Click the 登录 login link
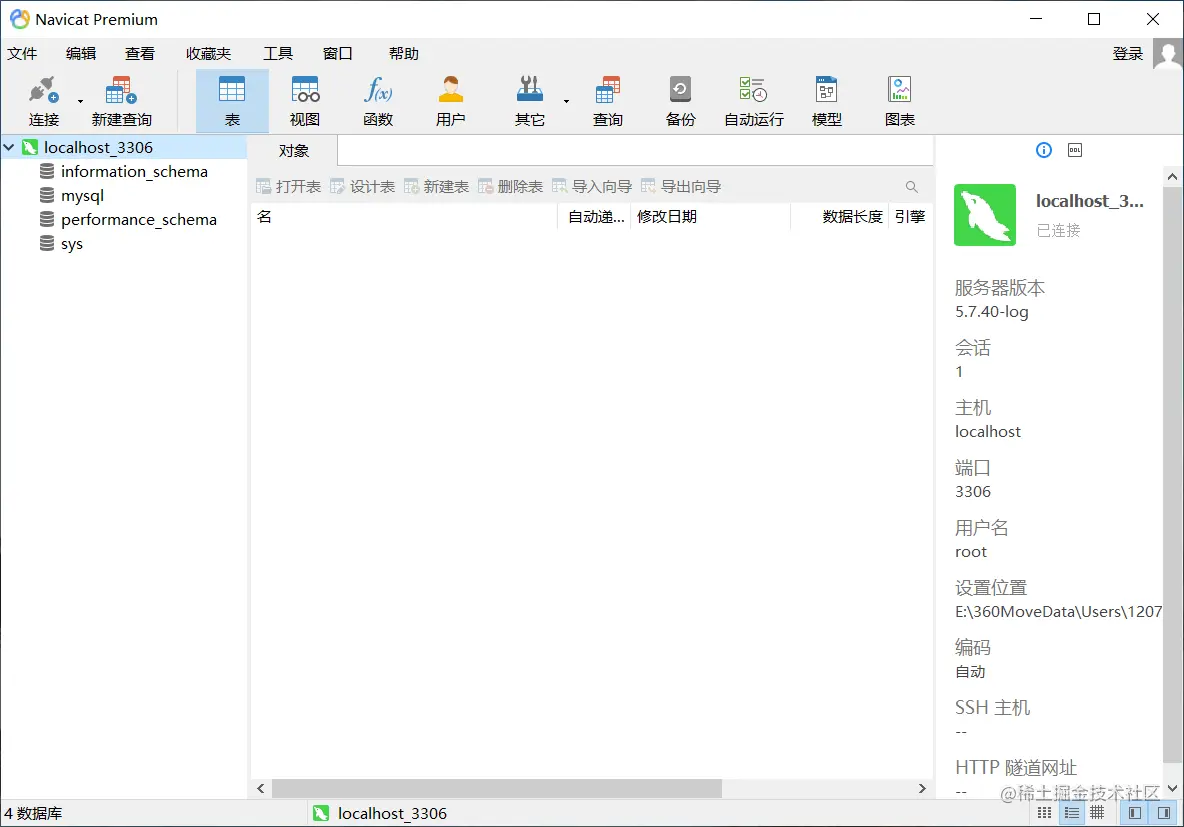 [1128, 54]
